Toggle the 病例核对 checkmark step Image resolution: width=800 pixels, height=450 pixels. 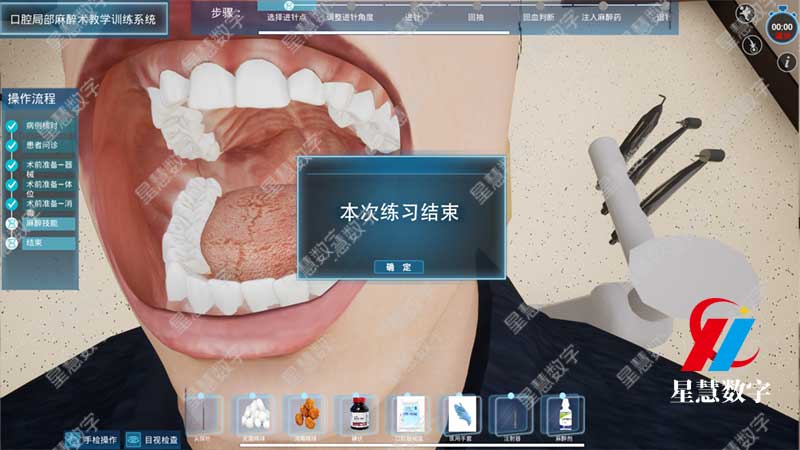pos(12,127)
